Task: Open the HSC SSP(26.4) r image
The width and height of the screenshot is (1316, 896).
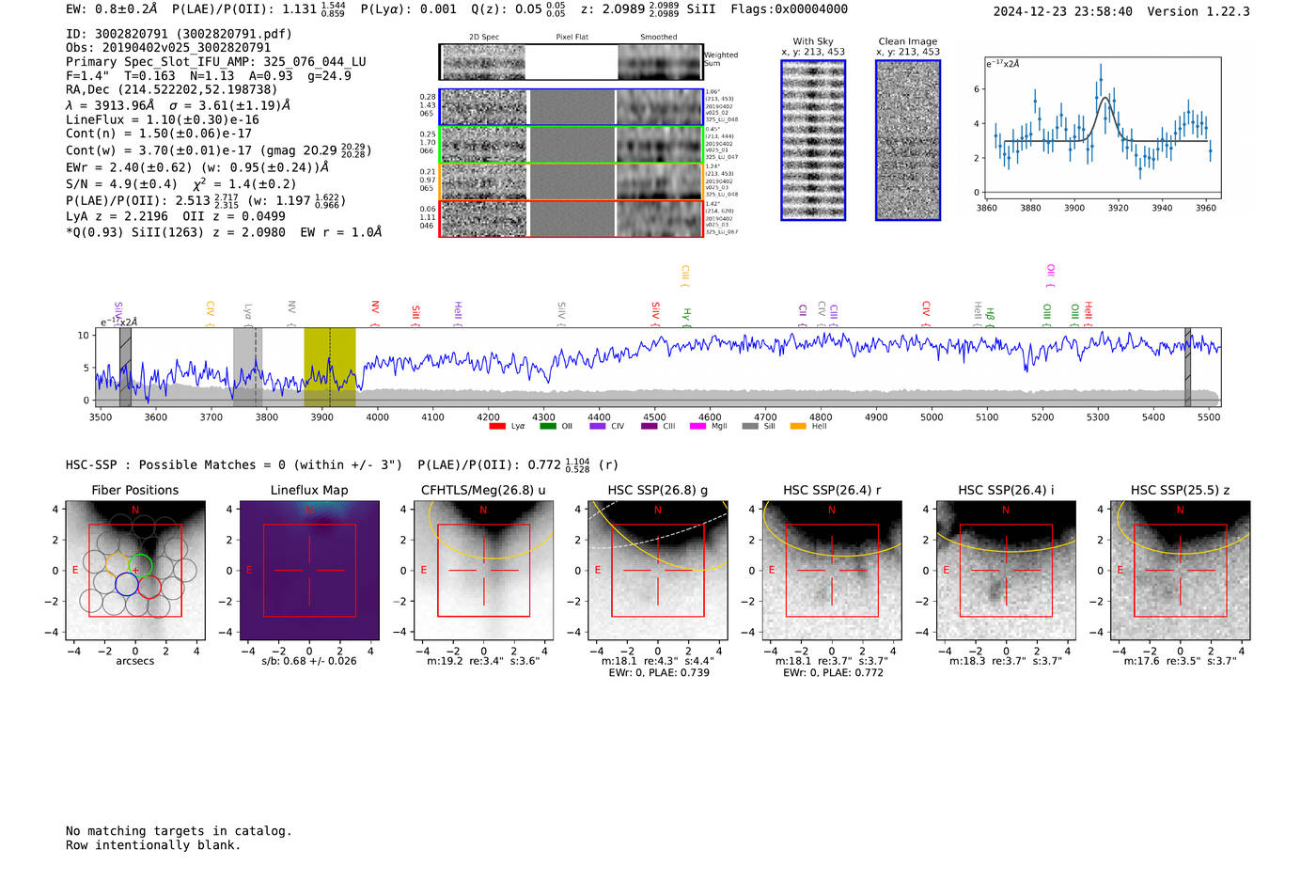Action: 832,571
